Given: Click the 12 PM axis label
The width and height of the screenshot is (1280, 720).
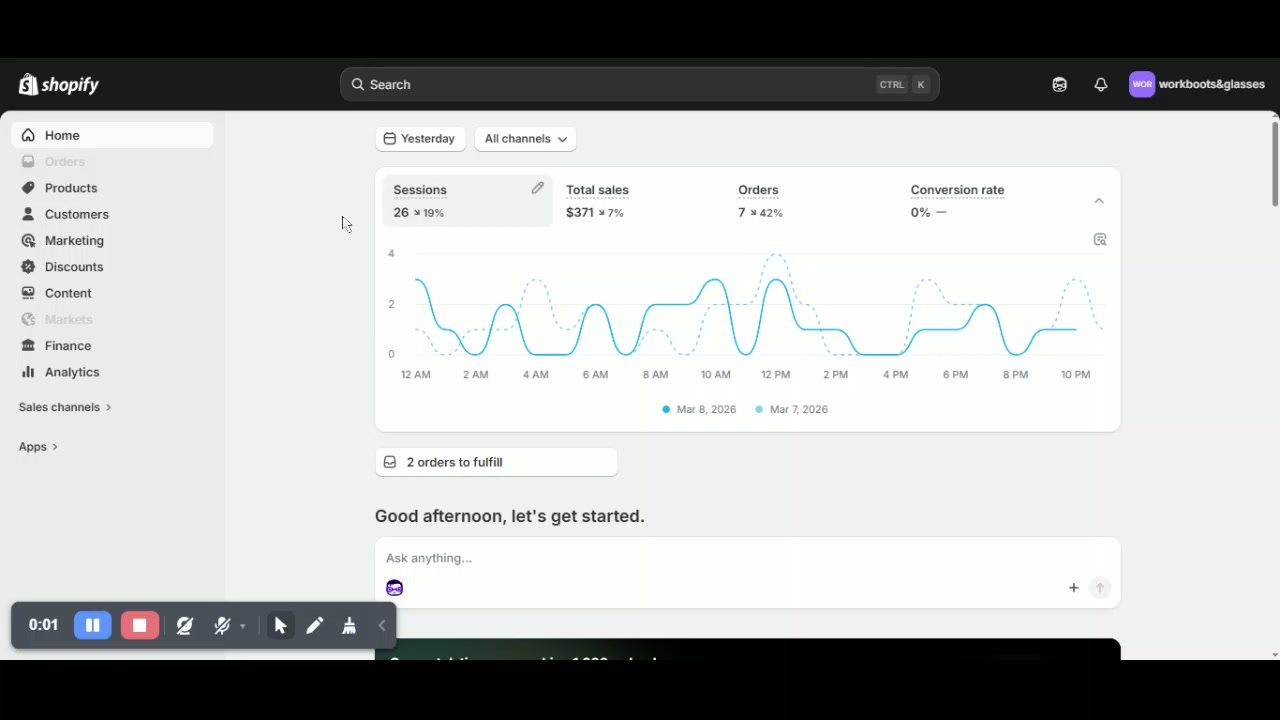Looking at the screenshot, I should pyautogui.click(x=775, y=375).
